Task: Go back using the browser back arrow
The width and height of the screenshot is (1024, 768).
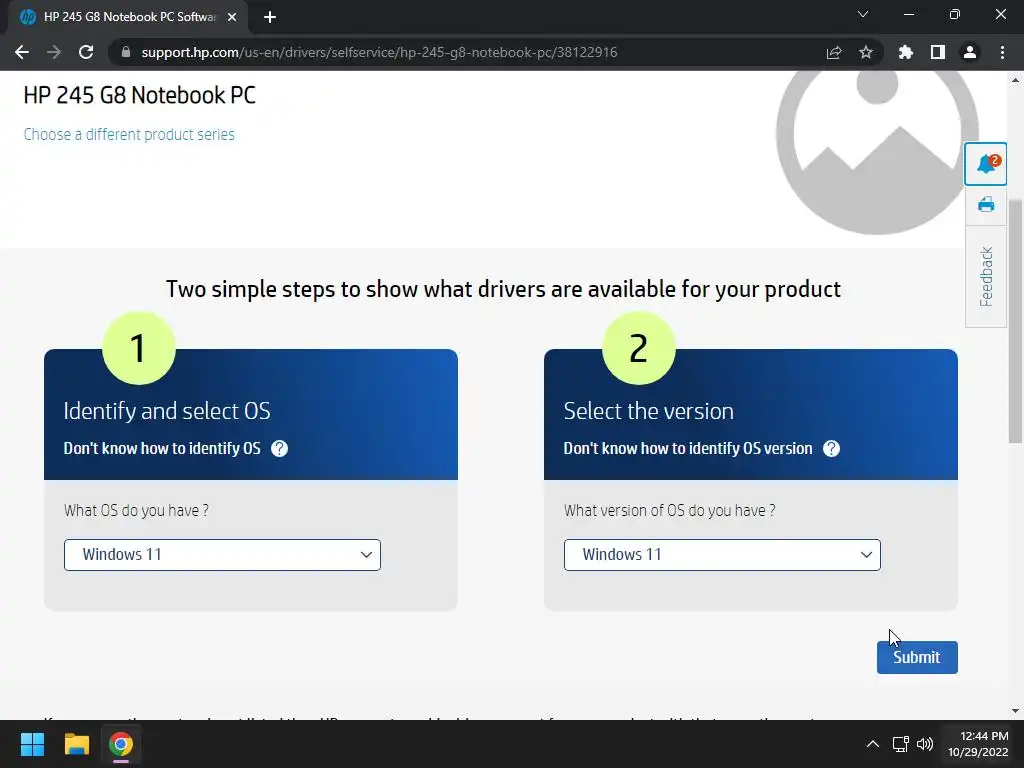Action: pyautogui.click(x=22, y=52)
